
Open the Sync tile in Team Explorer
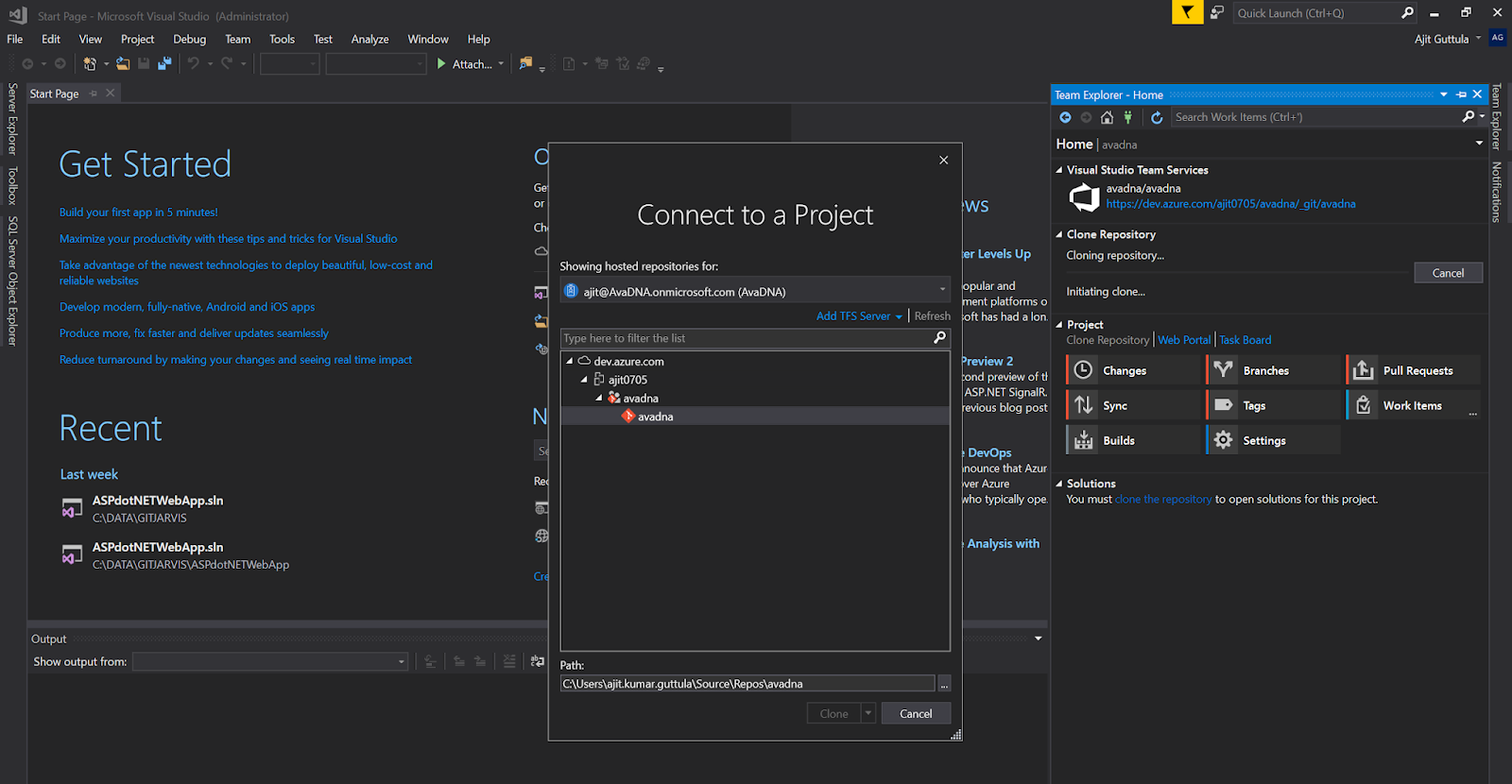point(1132,405)
